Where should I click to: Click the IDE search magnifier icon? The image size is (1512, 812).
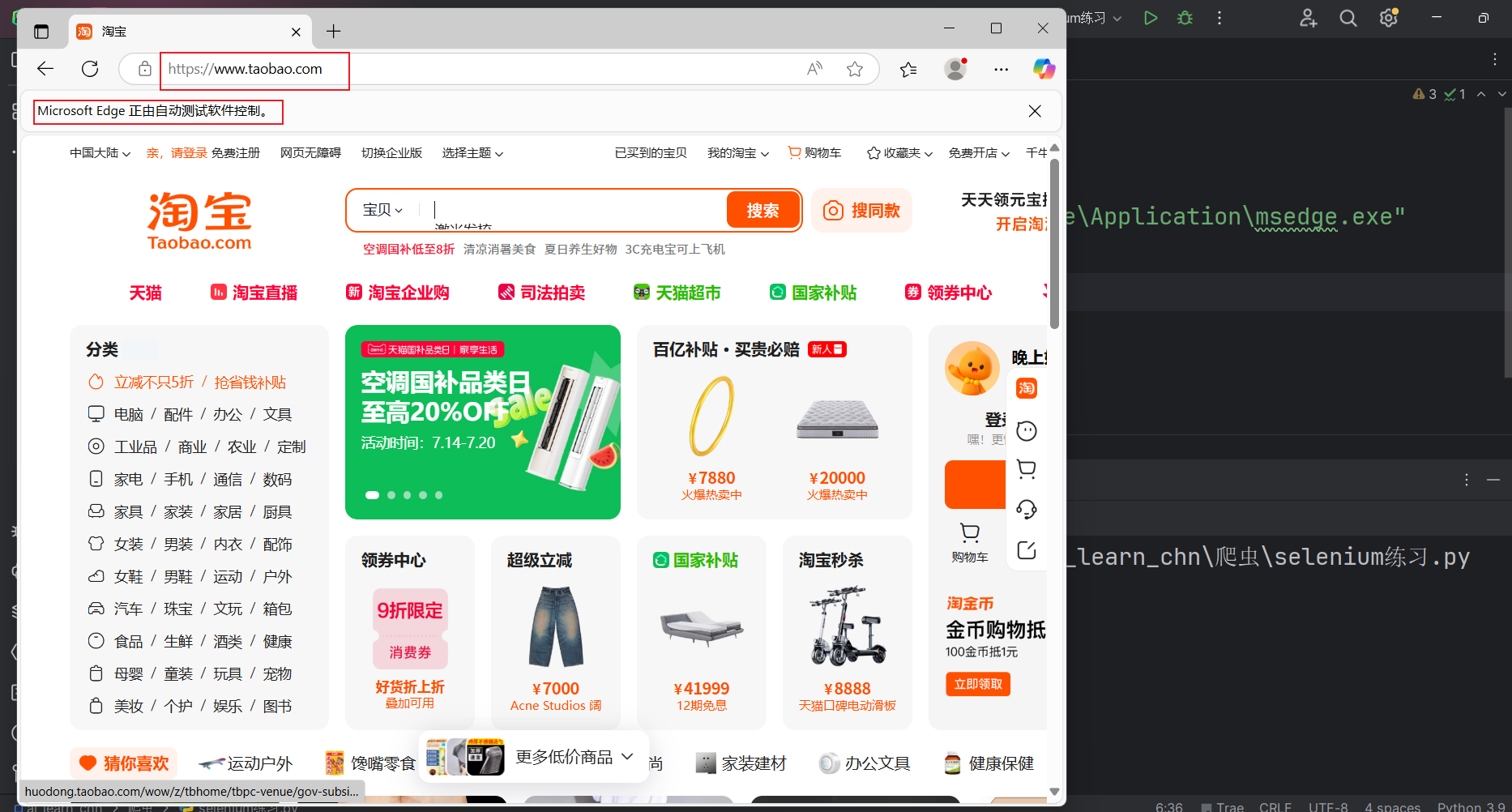[1348, 18]
